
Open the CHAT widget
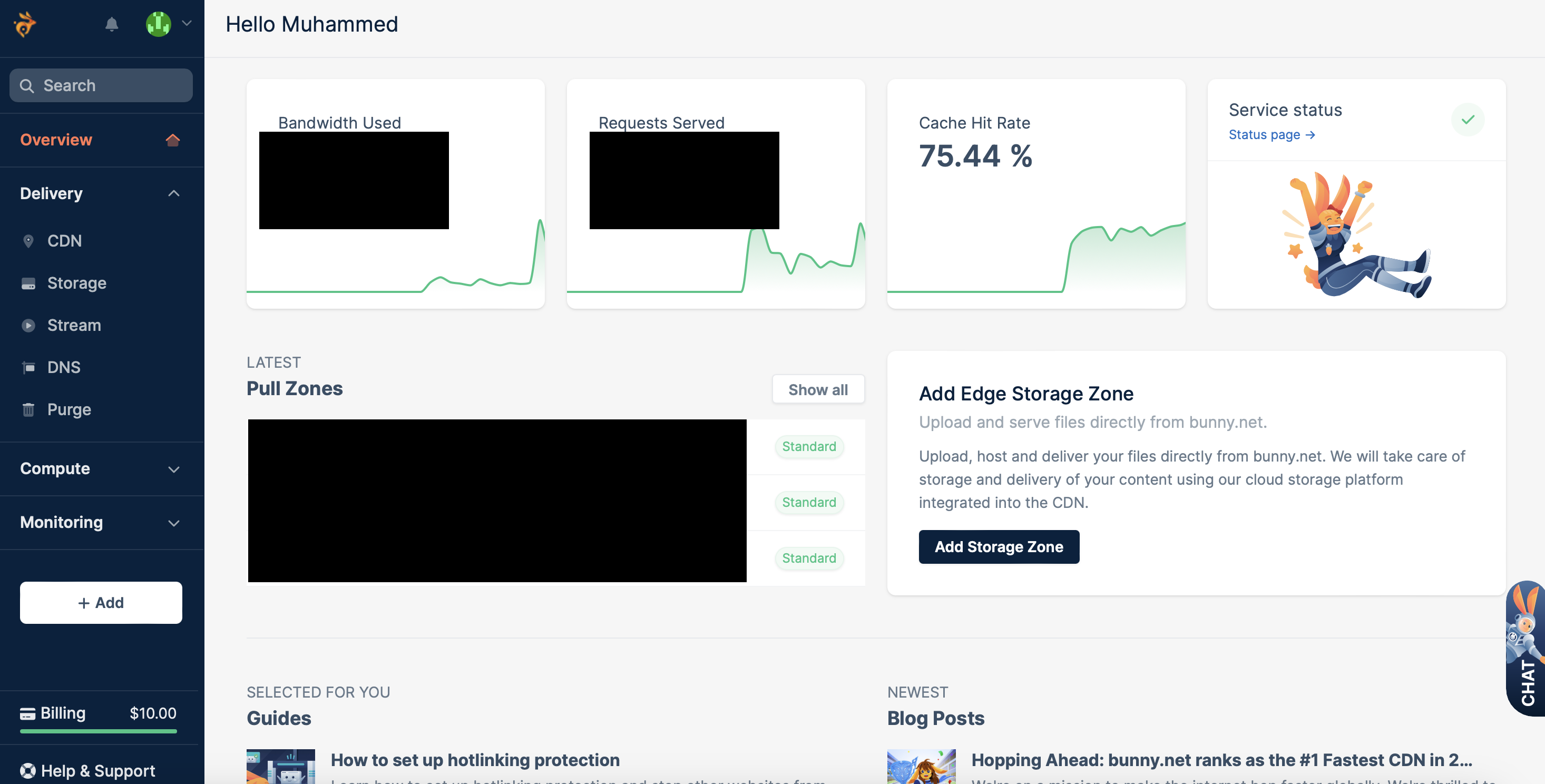click(x=1527, y=649)
